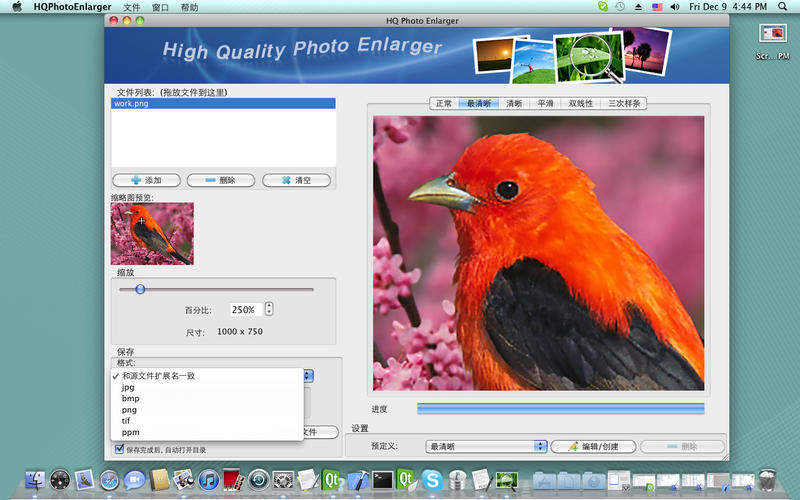Select tif from the format list
Screen dimensions: 800x500
(x=127, y=421)
